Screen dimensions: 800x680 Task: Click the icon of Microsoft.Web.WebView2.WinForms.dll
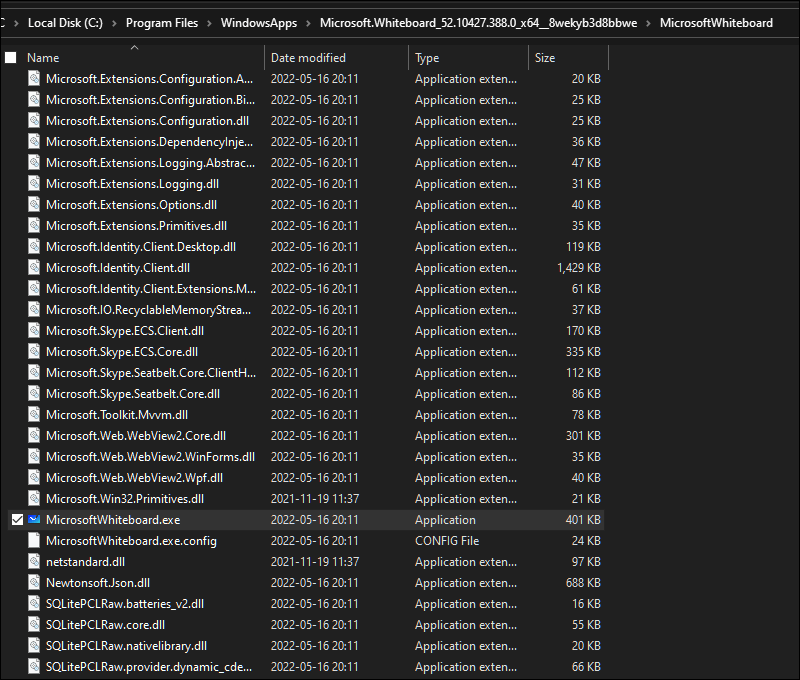[34, 457]
